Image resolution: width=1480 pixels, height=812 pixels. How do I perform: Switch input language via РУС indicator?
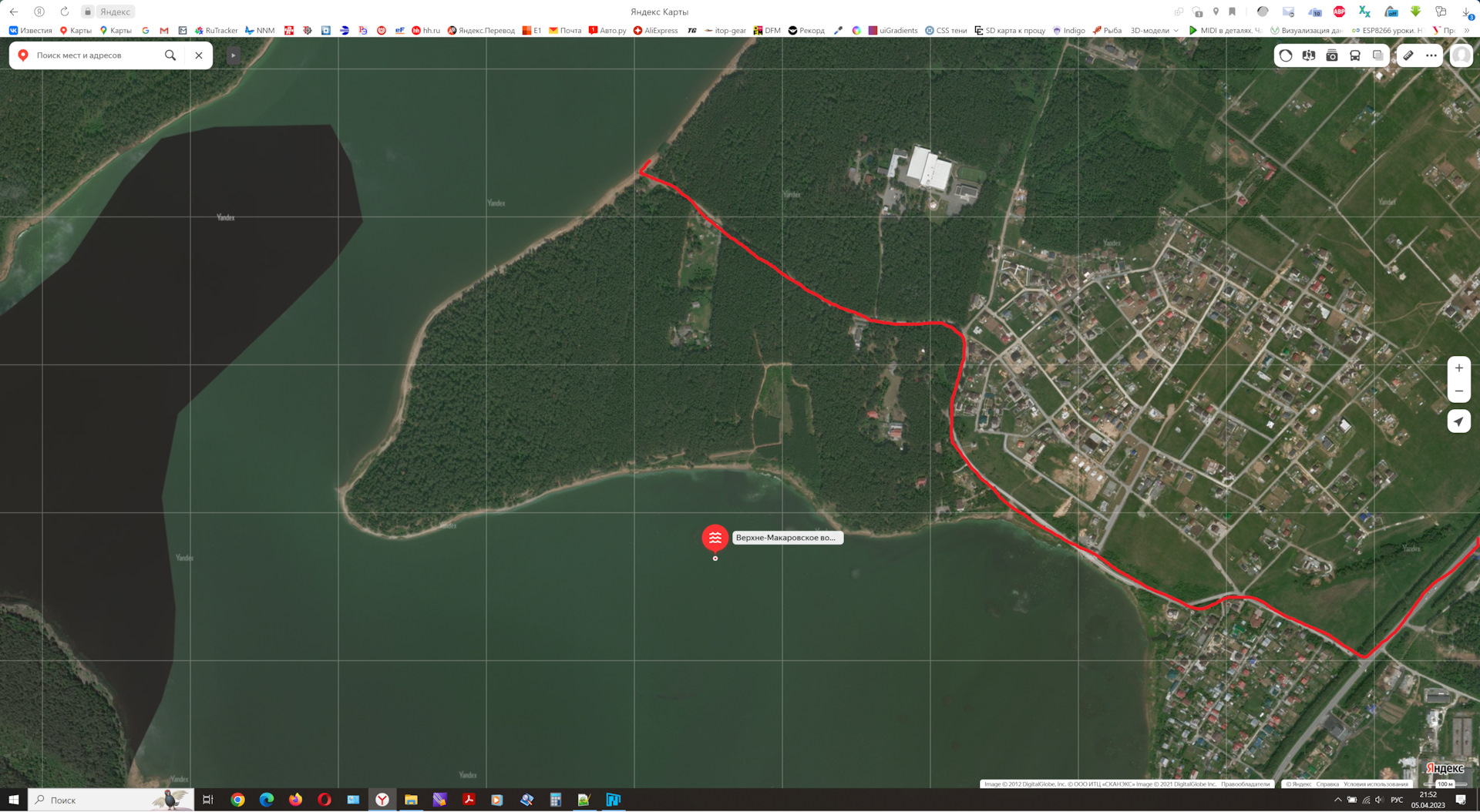coord(1397,800)
